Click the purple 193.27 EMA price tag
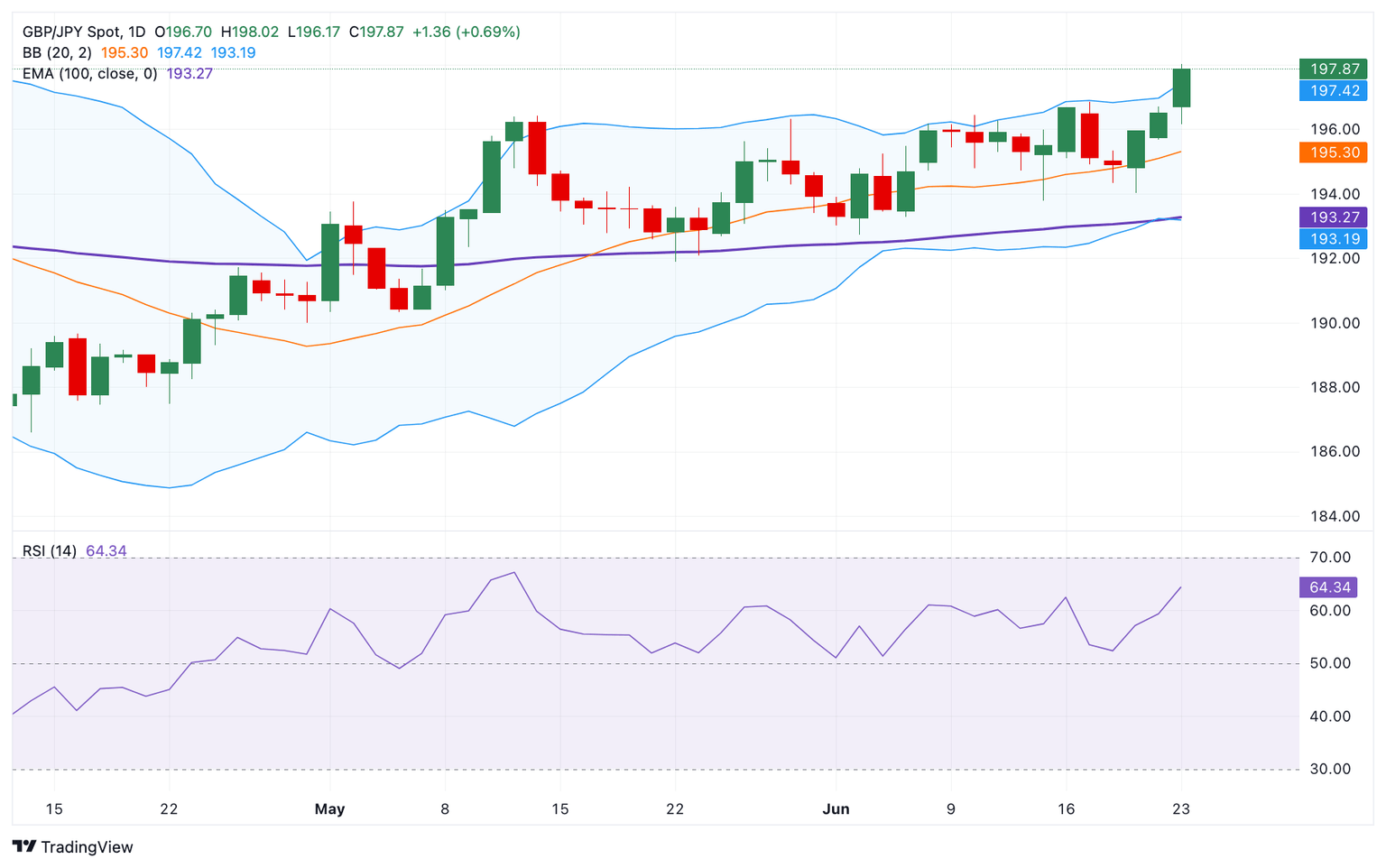 click(1333, 217)
